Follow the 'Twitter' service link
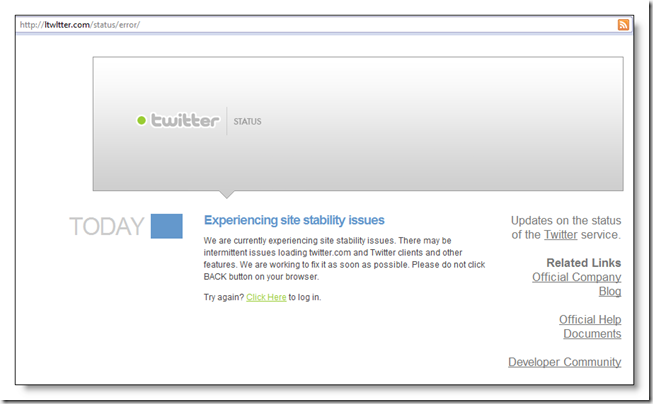This screenshot has width=653, height=404. (561, 235)
